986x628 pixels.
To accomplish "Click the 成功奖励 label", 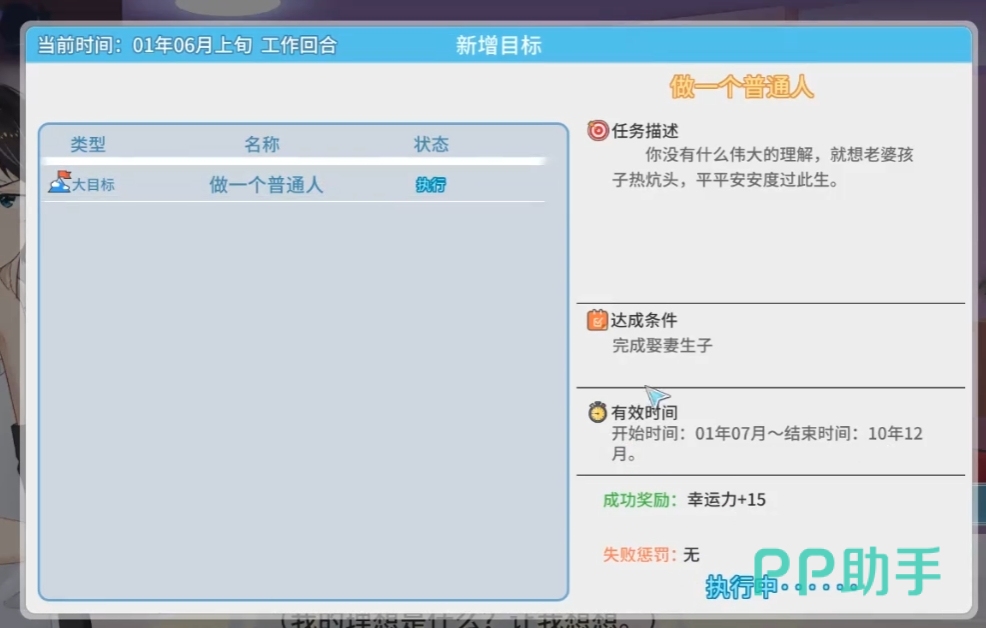I will [640, 499].
